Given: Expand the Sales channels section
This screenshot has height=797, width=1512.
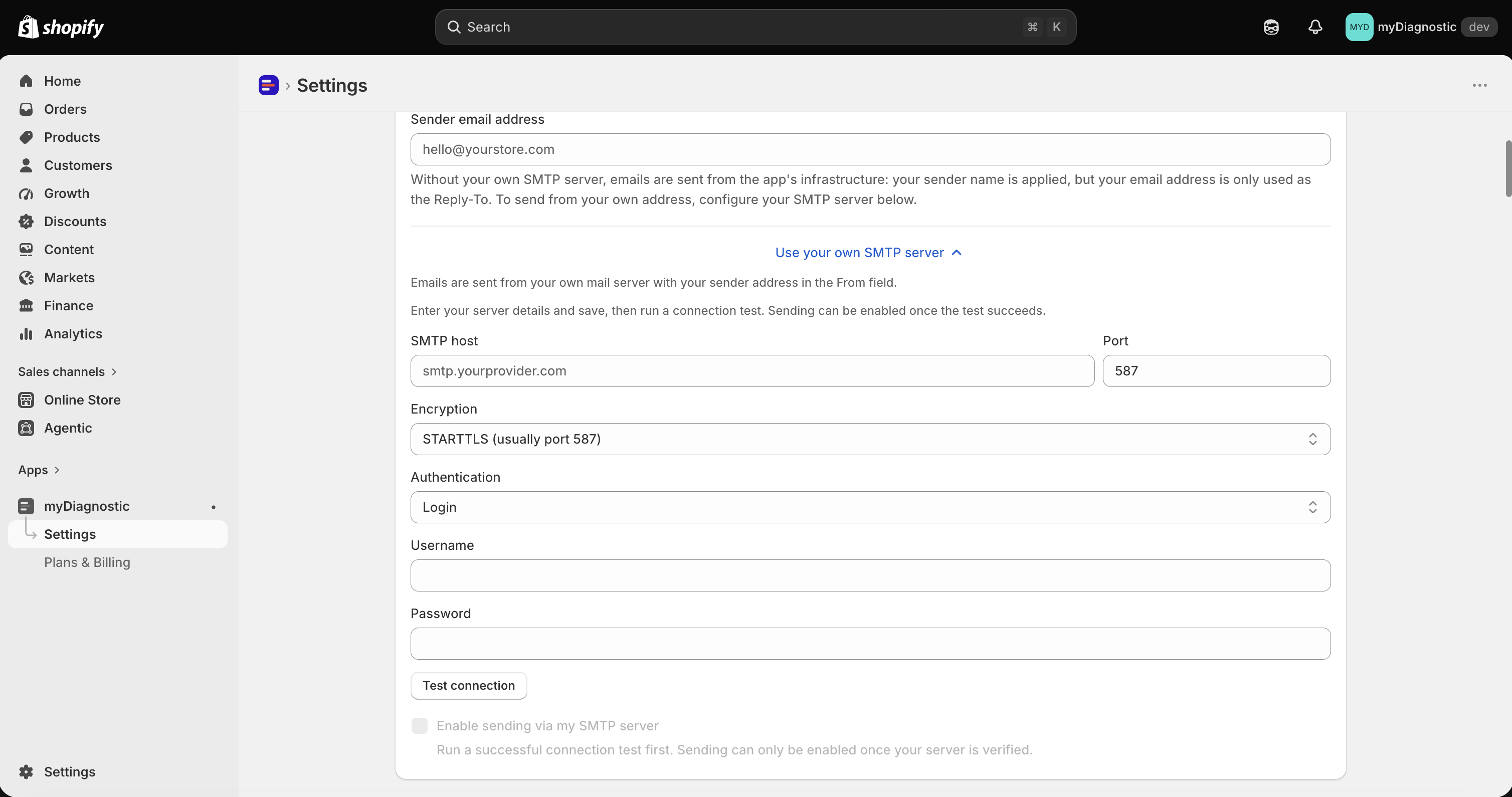Looking at the screenshot, I should [68, 371].
